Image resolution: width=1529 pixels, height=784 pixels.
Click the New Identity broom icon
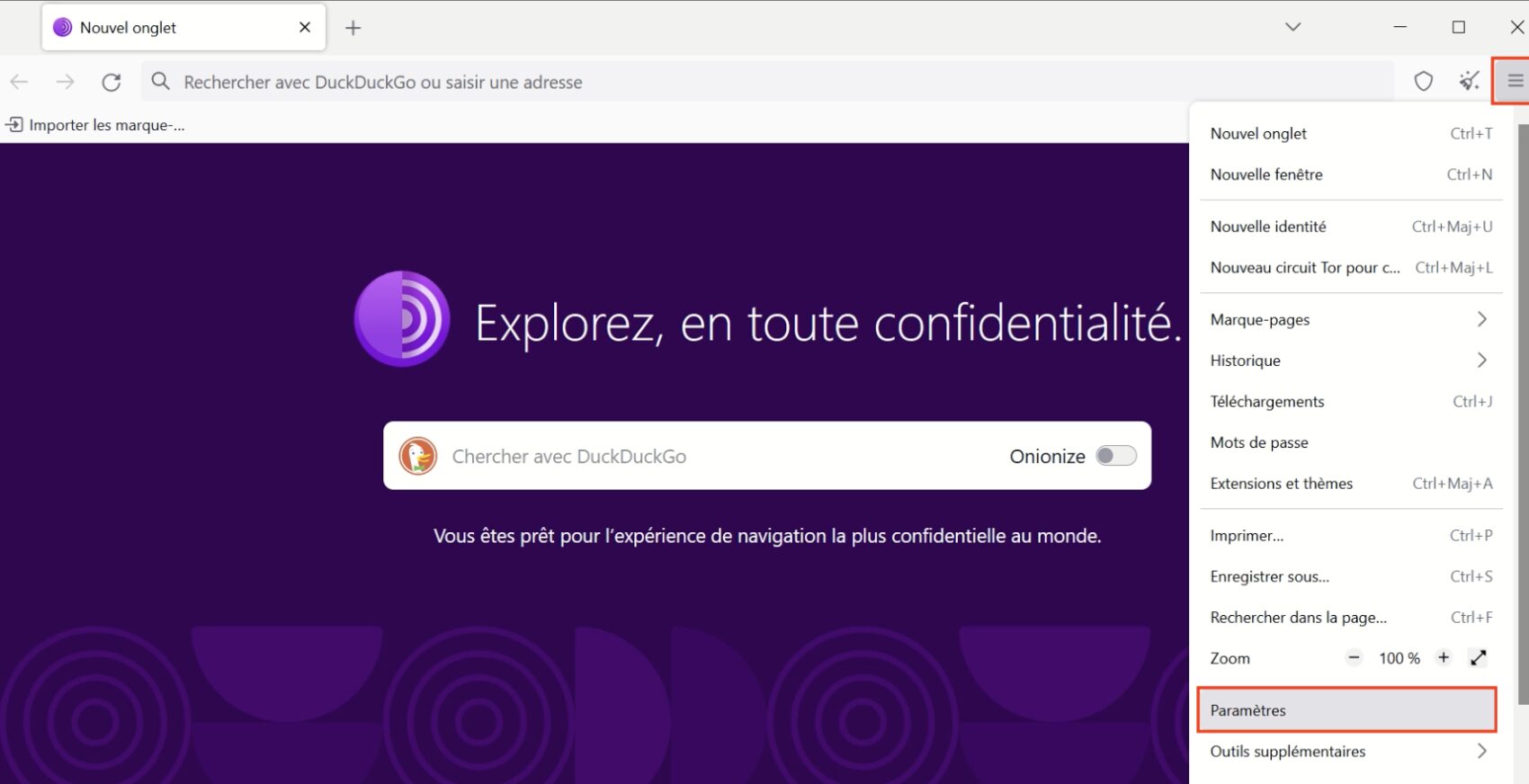(x=1470, y=81)
